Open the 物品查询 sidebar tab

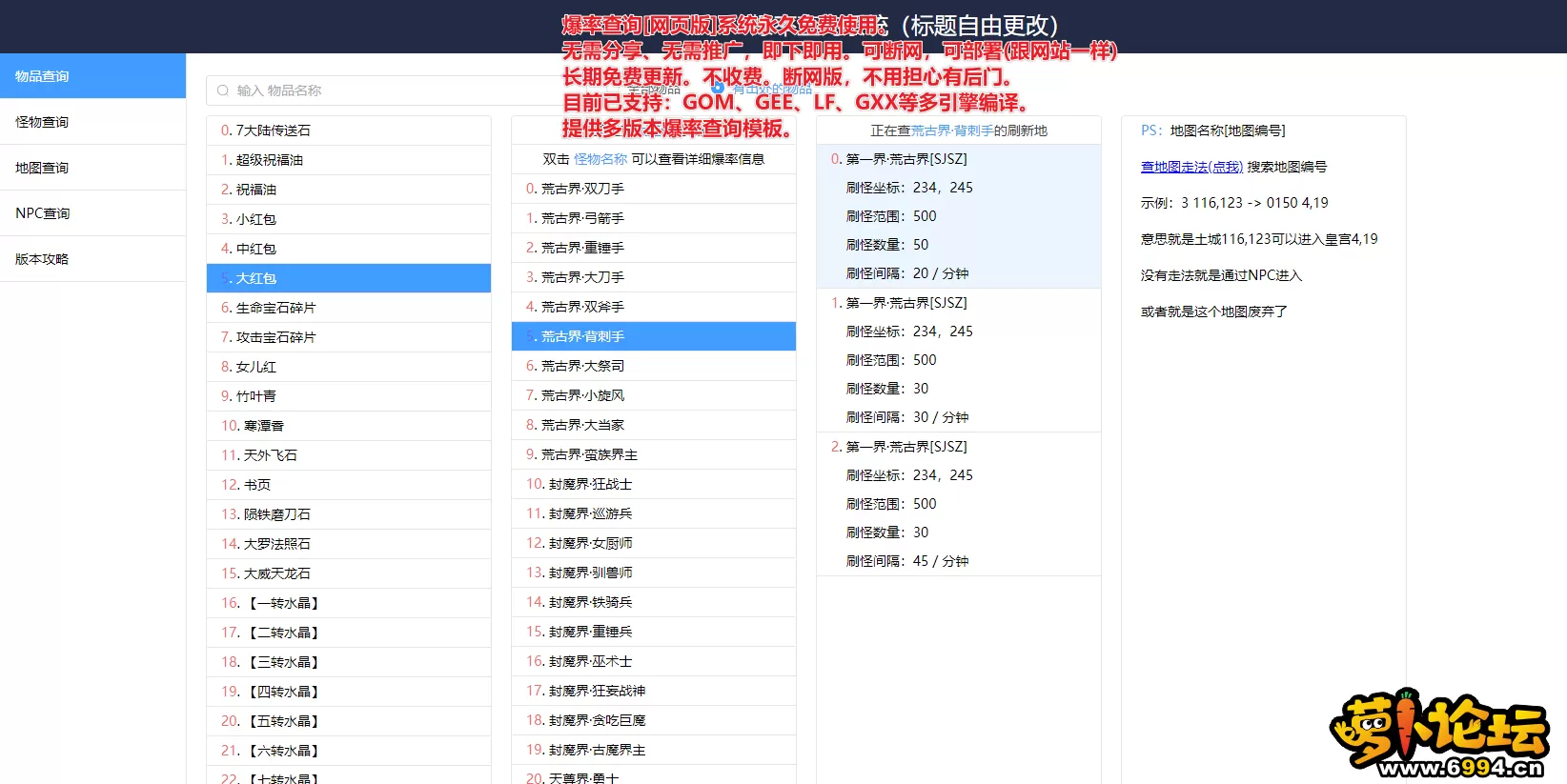92,76
